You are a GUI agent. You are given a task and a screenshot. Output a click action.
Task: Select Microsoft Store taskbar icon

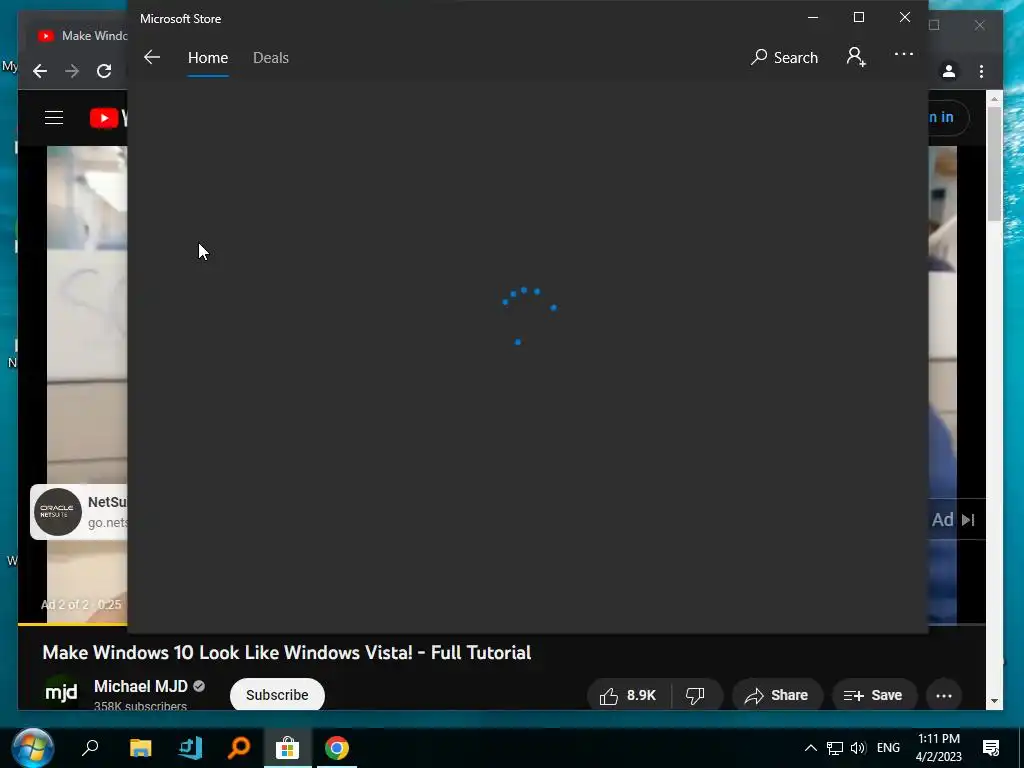point(287,747)
